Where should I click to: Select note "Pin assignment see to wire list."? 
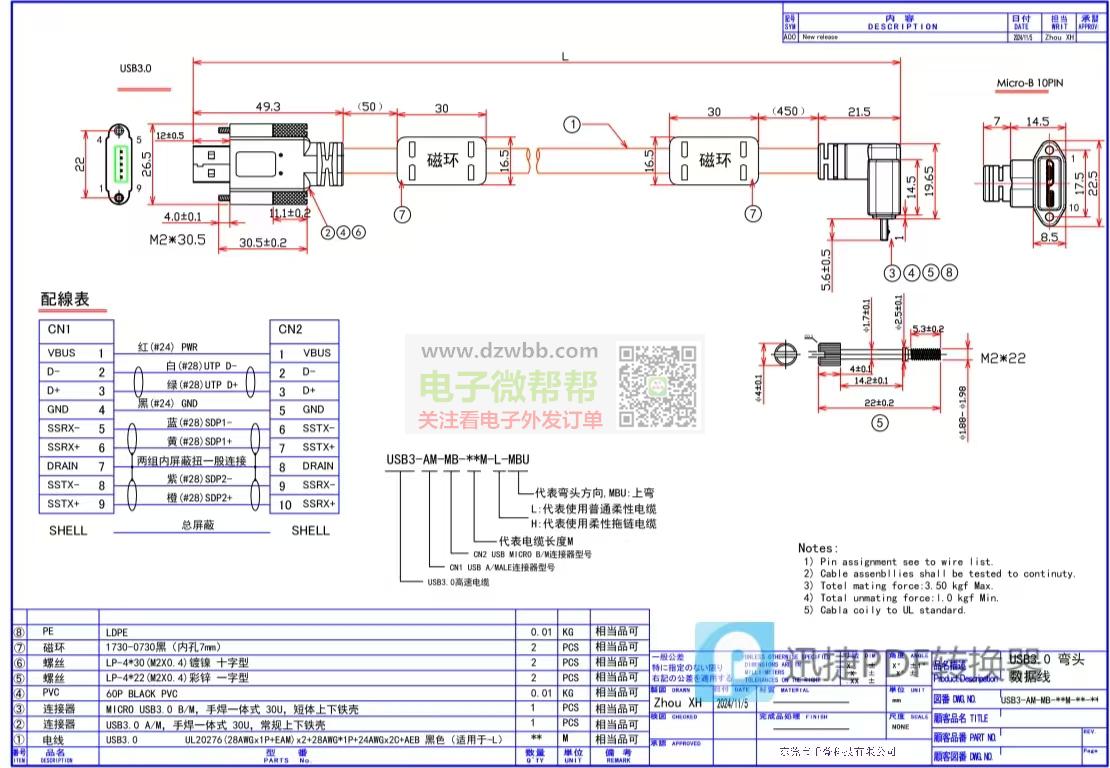[907, 561]
